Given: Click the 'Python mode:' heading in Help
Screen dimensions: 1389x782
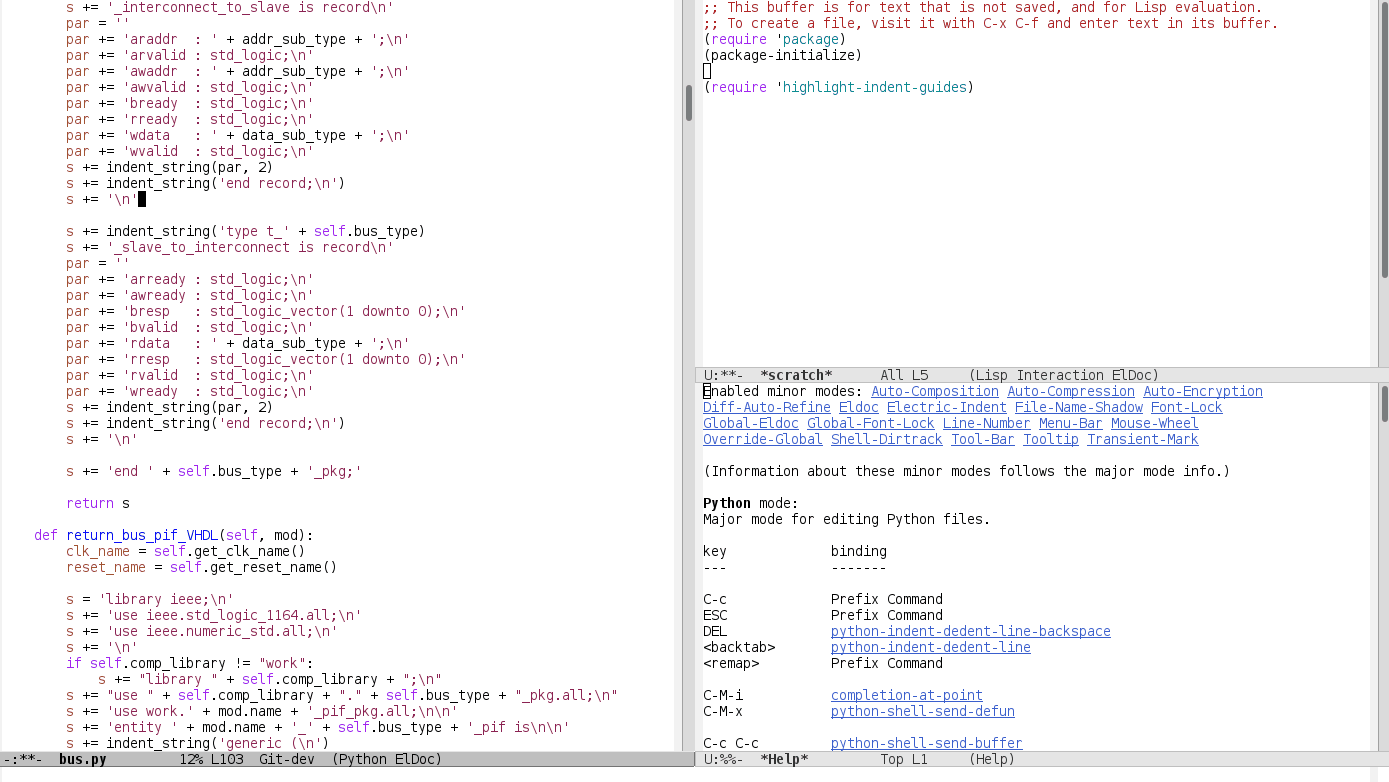Looking at the screenshot, I should coord(751,503).
